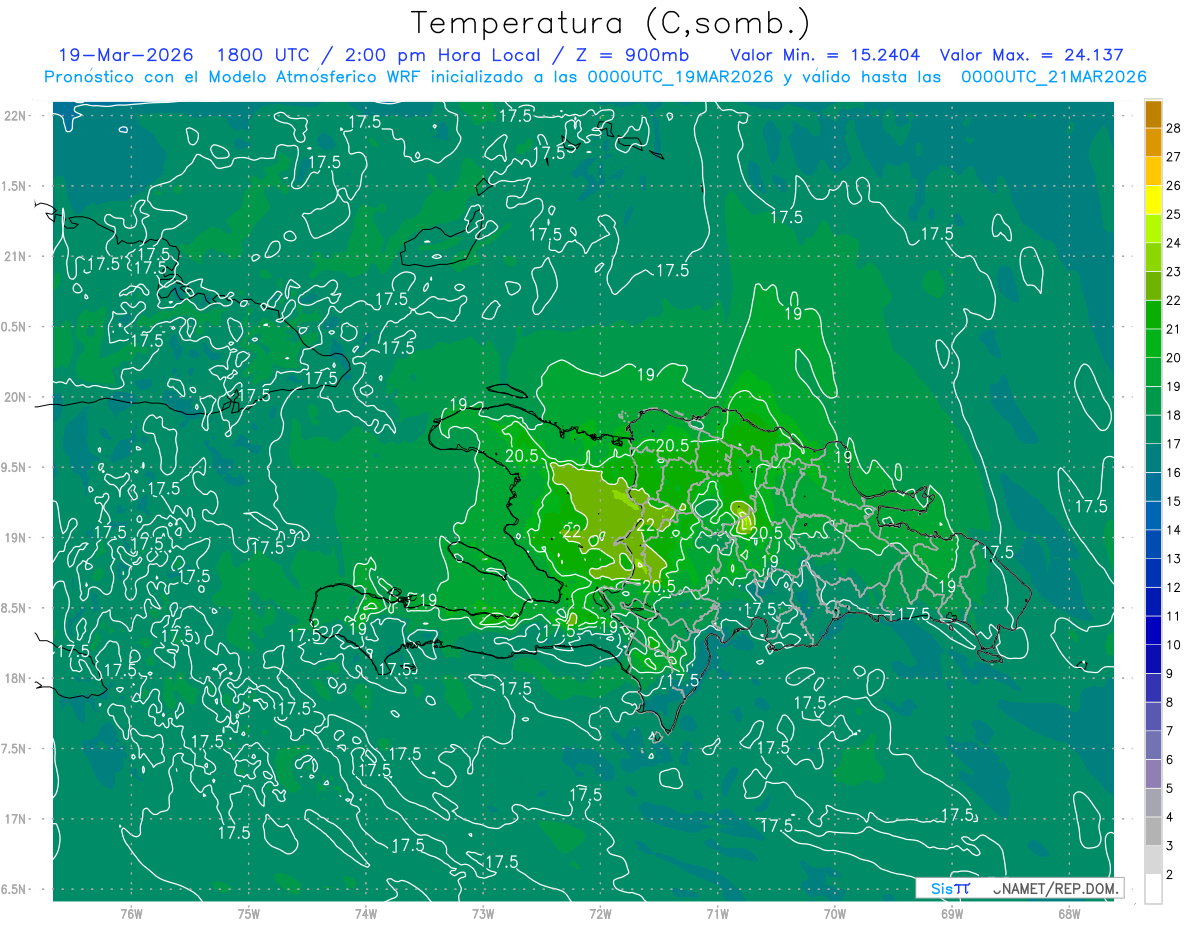
Task: Click the Temperatura (C,somb.) title
Action: 612,23
